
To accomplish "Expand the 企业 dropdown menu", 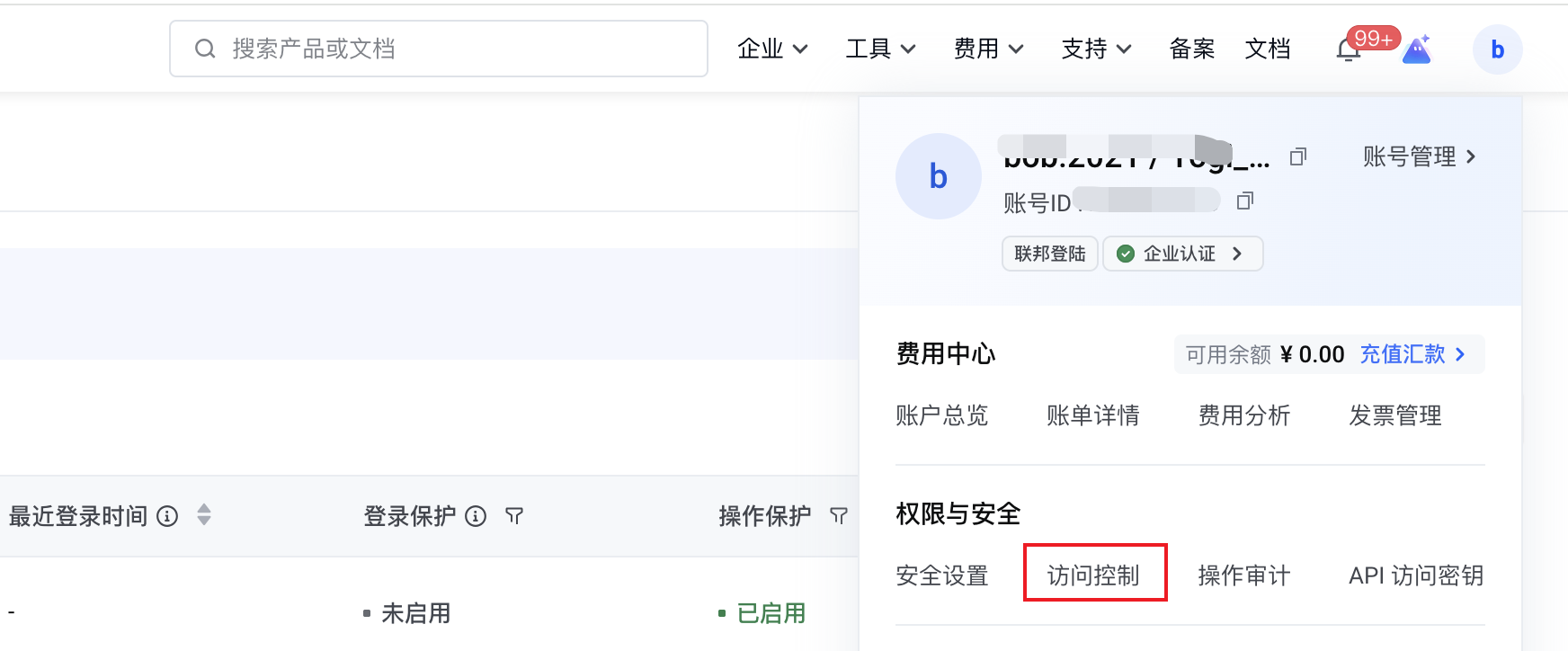I will pos(772,49).
